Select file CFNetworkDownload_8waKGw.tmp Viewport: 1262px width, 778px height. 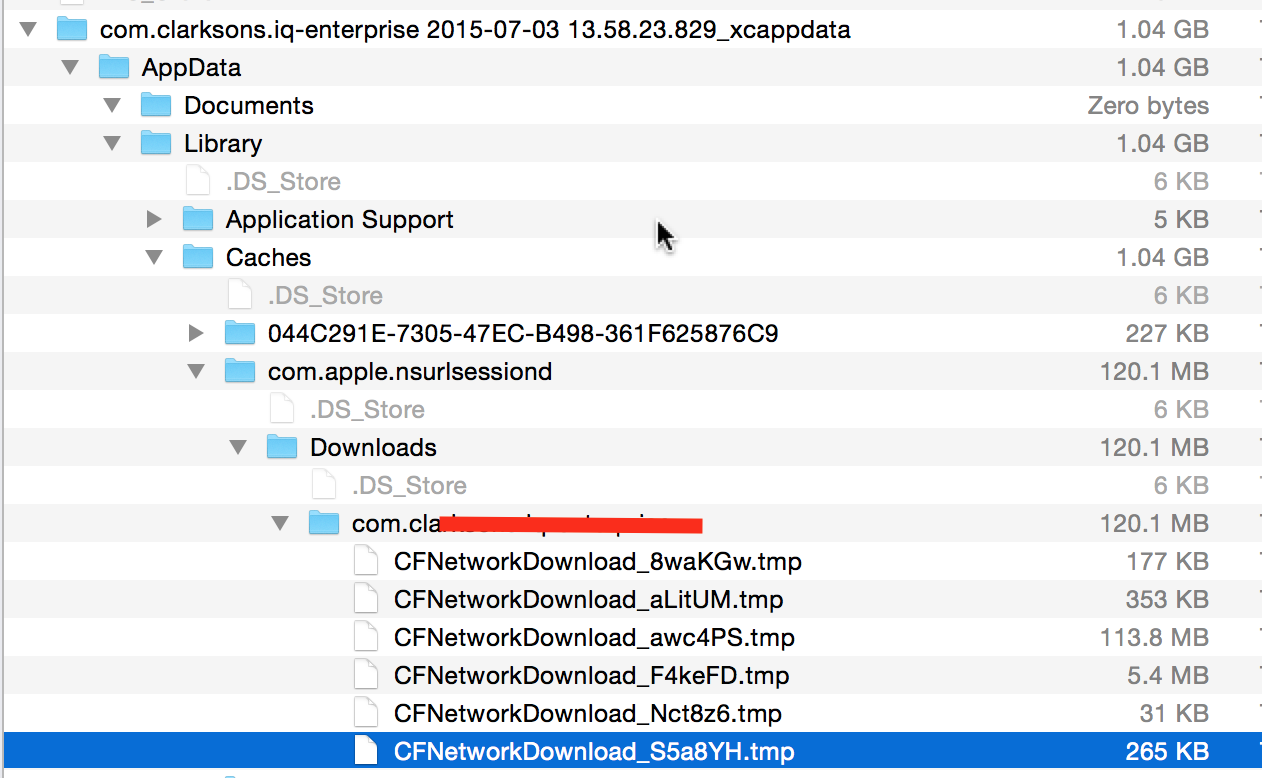point(598,562)
